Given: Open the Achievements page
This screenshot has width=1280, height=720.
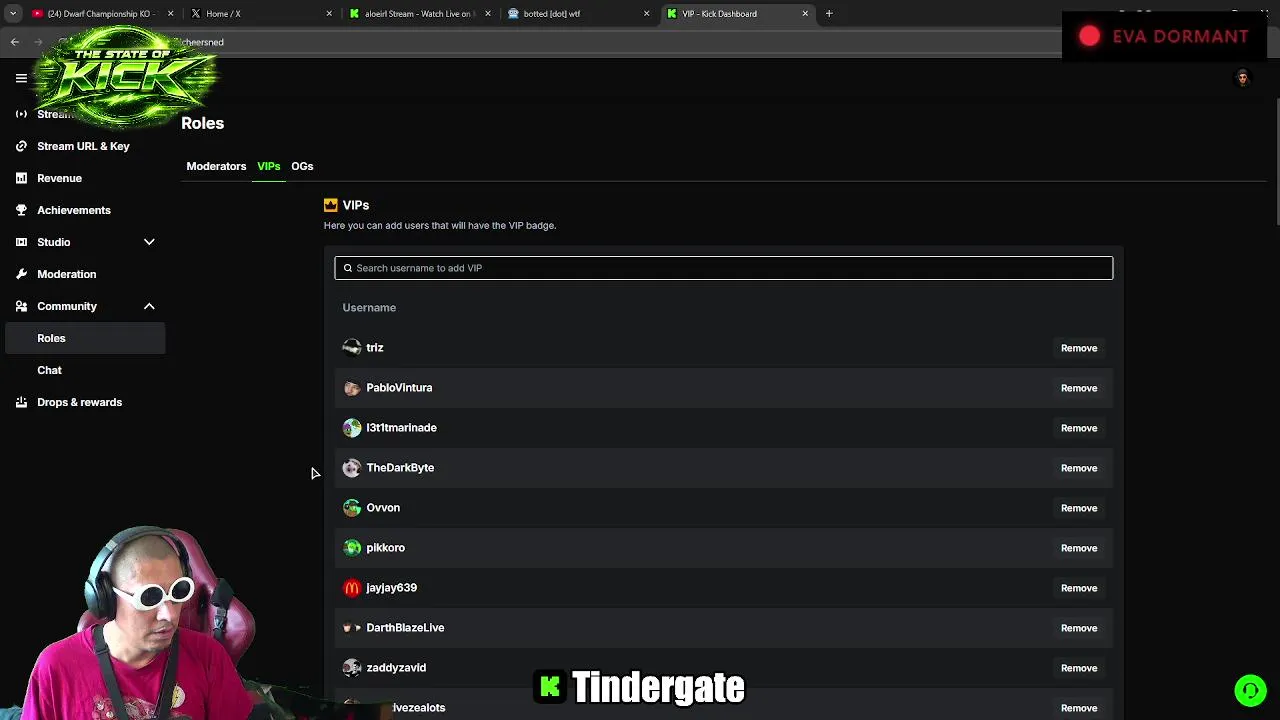Looking at the screenshot, I should pyautogui.click(x=74, y=210).
